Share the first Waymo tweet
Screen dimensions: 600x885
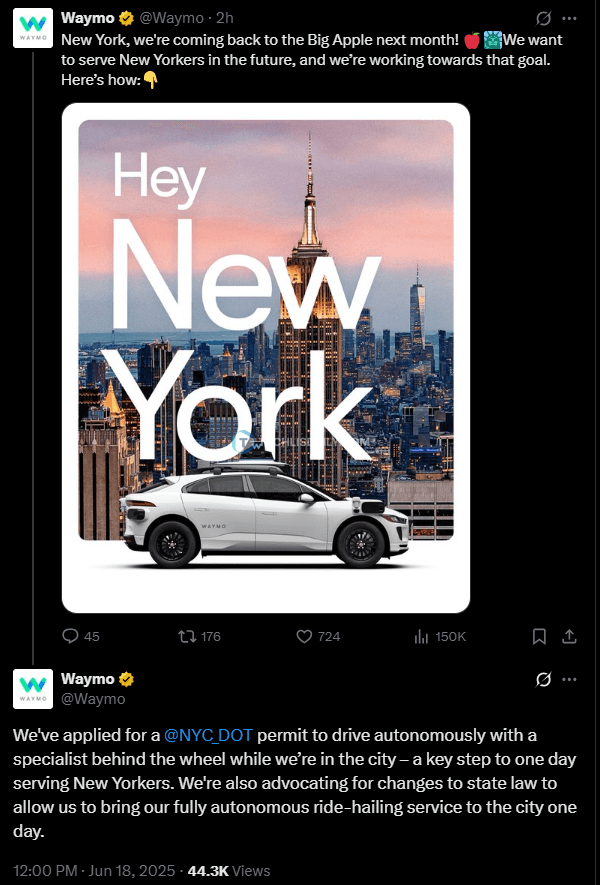[570, 637]
